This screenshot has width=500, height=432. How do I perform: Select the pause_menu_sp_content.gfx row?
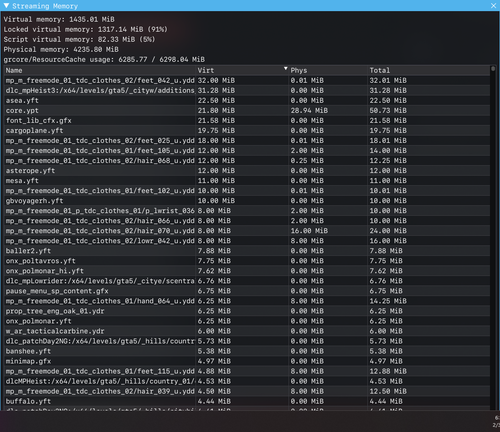pyautogui.click(x=247, y=291)
